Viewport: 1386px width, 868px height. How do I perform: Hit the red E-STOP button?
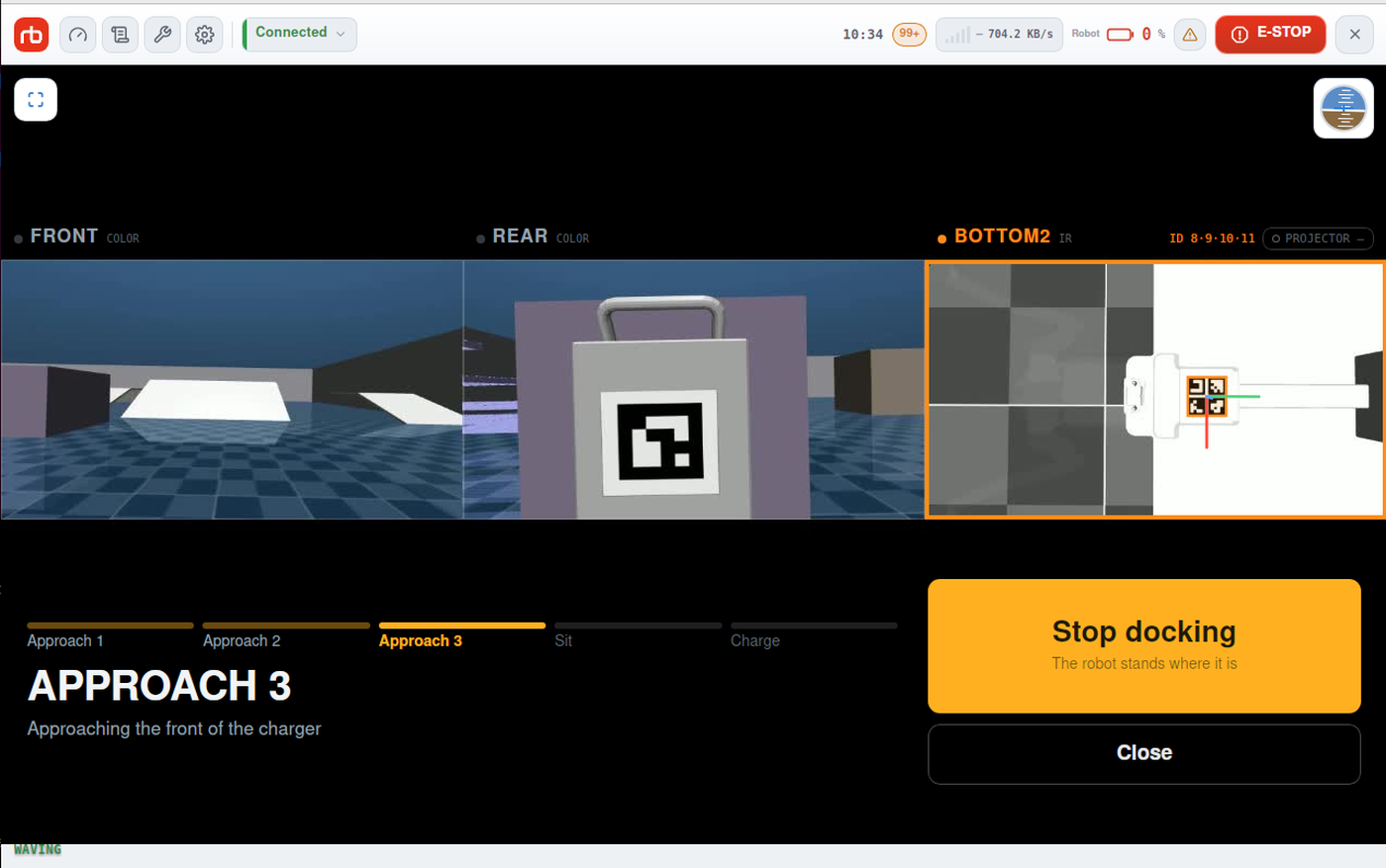coord(1270,35)
